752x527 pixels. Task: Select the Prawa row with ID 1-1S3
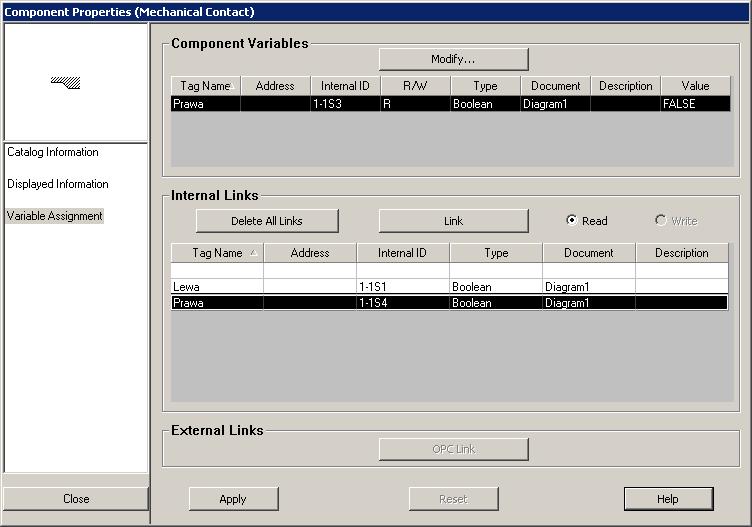click(450, 104)
